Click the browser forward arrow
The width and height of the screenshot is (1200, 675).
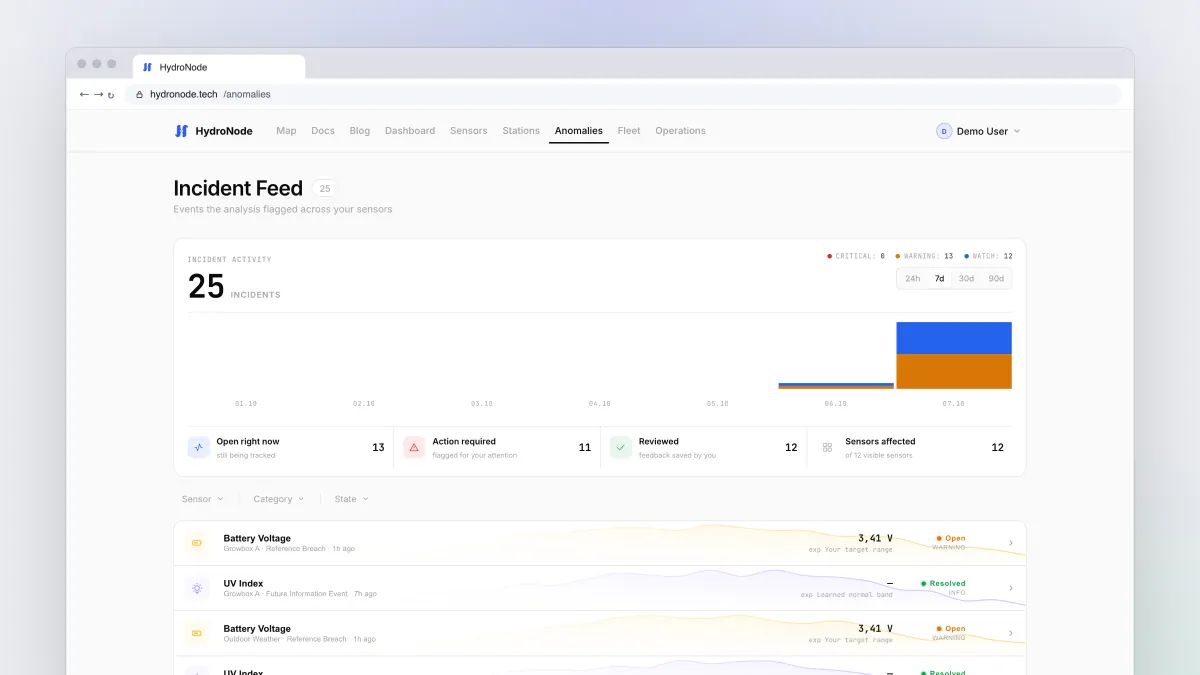pos(98,94)
